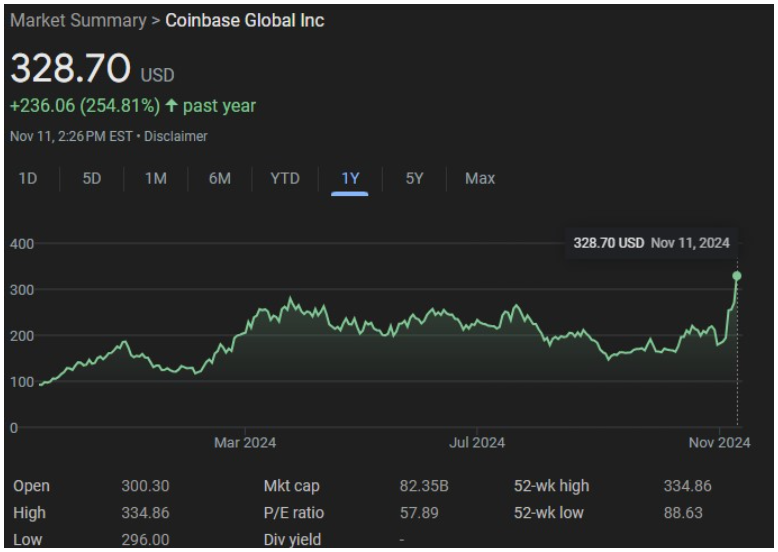Click the P/E ratio label

tap(294, 512)
